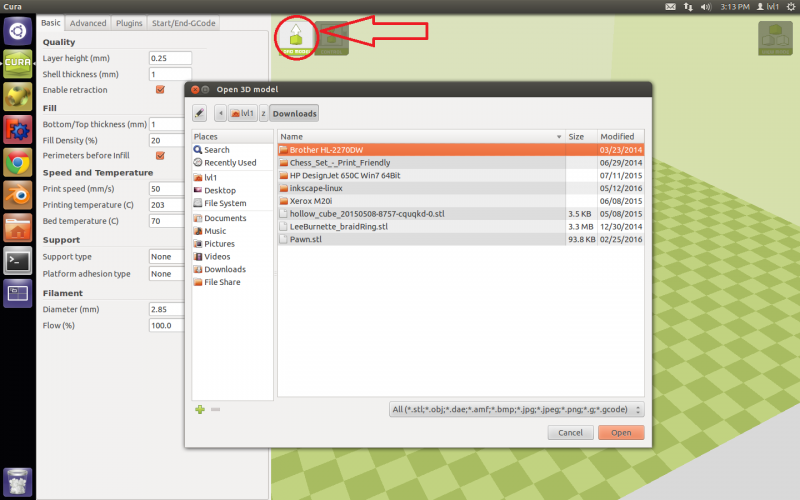Open the sound volume indicator

pyautogui.click(x=706, y=7)
